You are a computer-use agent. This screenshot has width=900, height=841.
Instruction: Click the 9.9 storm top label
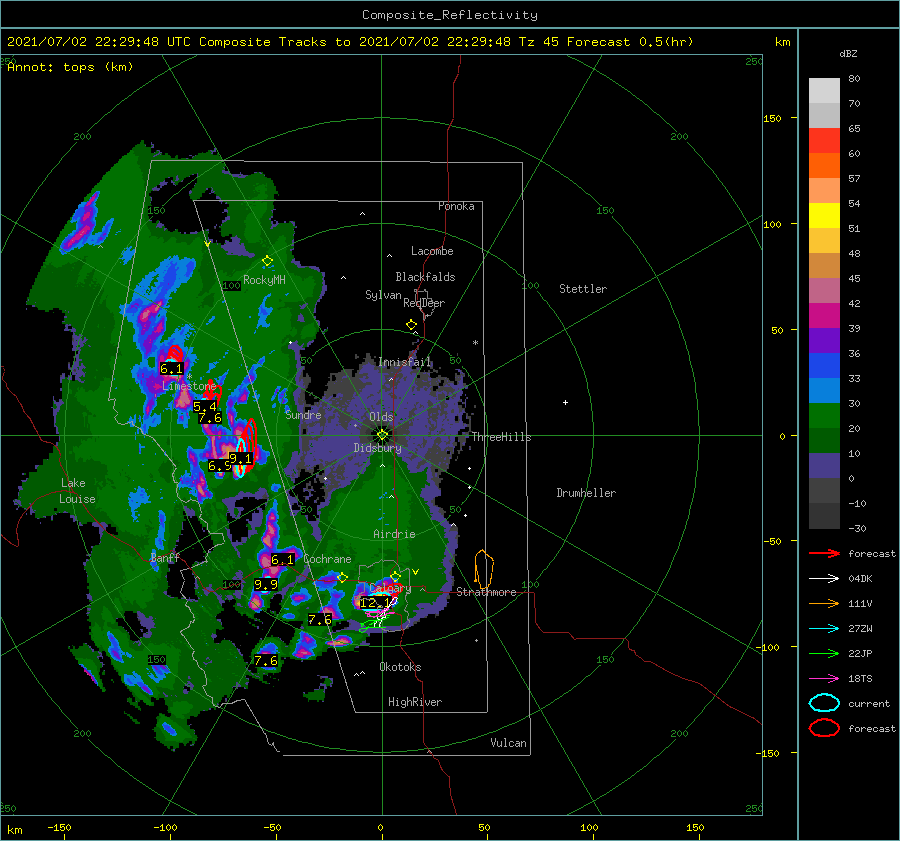pyautogui.click(x=266, y=584)
